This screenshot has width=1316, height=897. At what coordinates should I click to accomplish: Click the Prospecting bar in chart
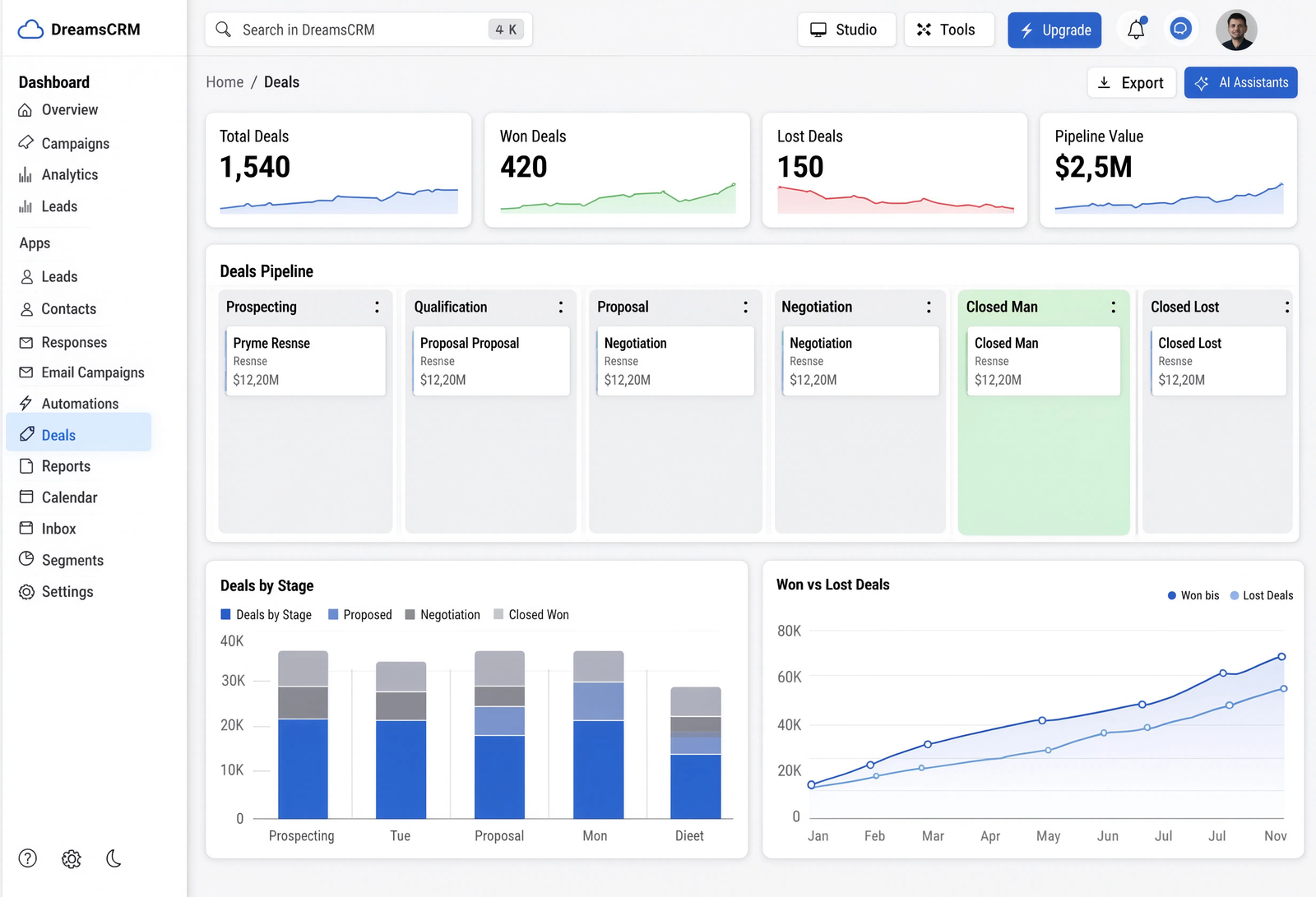click(303, 734)
